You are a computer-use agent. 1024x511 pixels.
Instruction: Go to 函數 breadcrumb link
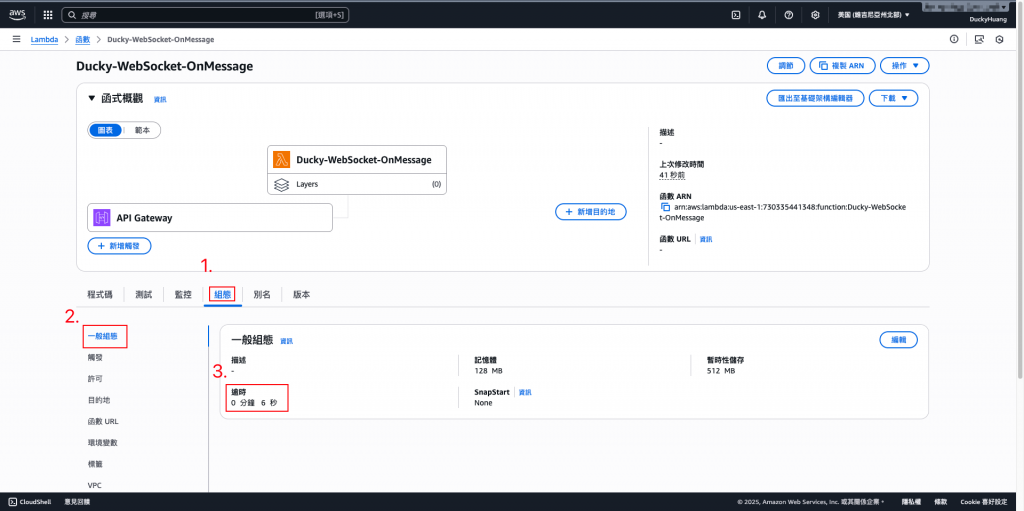point(82,39)
